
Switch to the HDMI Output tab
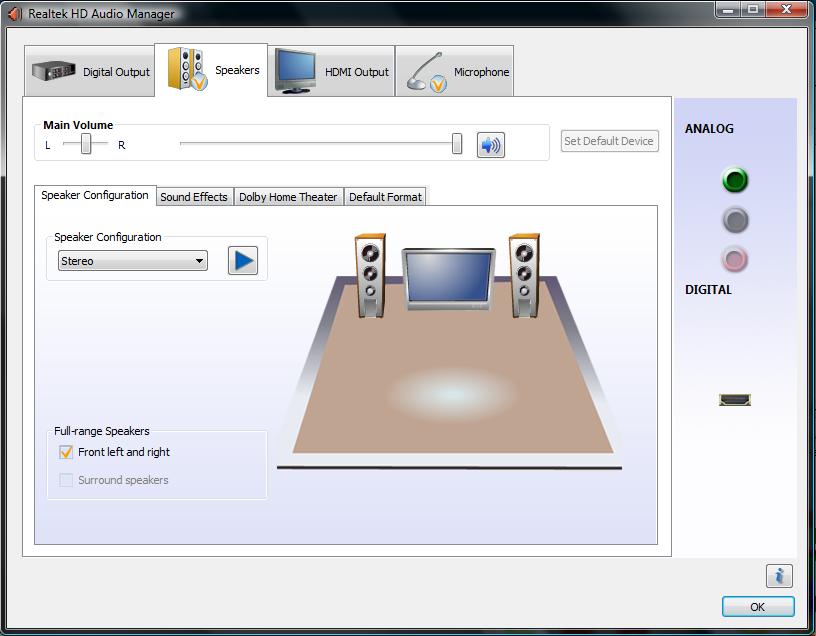coord(332,71)
